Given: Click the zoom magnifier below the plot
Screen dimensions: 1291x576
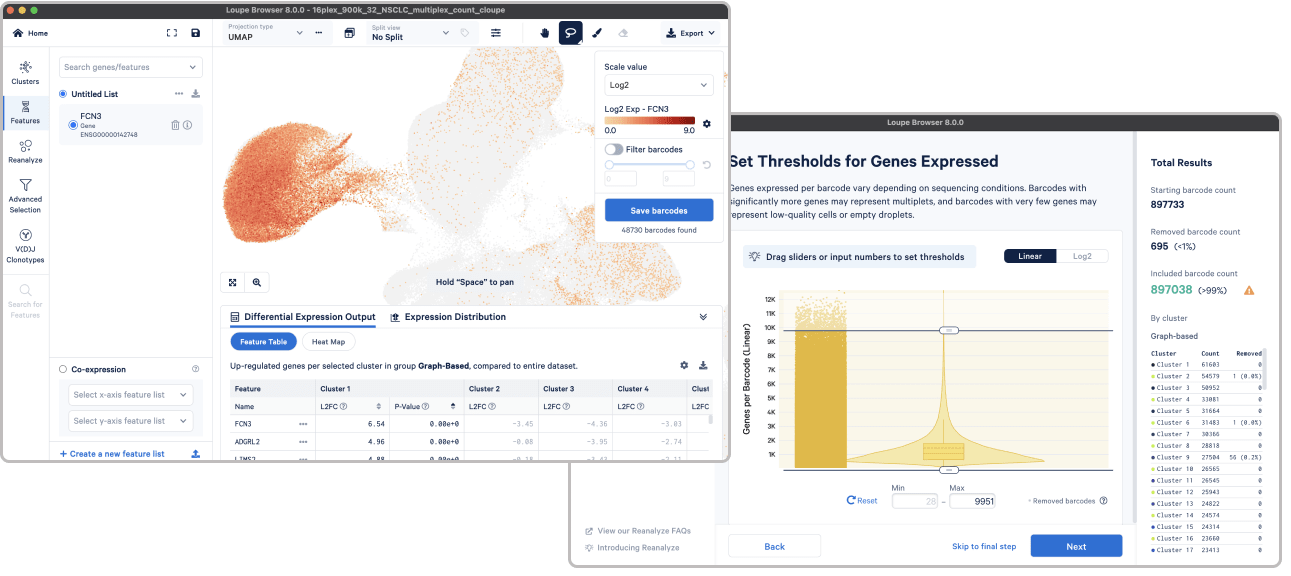Looking at the screenshot, I should tap(257, 283).
